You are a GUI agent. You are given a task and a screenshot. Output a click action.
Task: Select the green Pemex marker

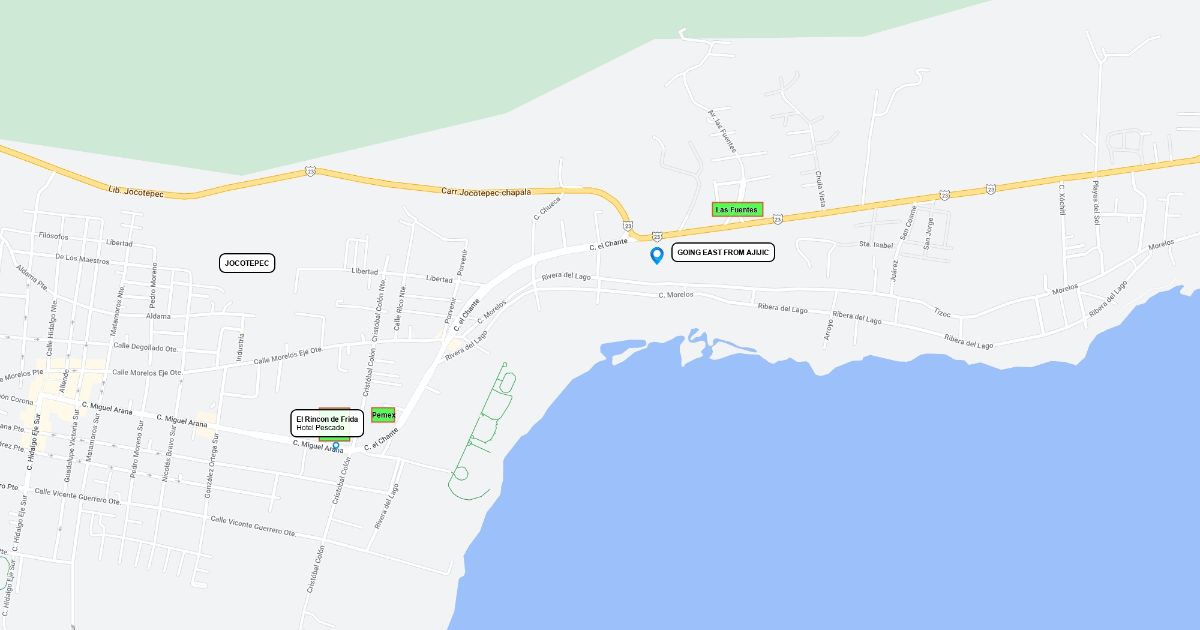coord(383,414)
